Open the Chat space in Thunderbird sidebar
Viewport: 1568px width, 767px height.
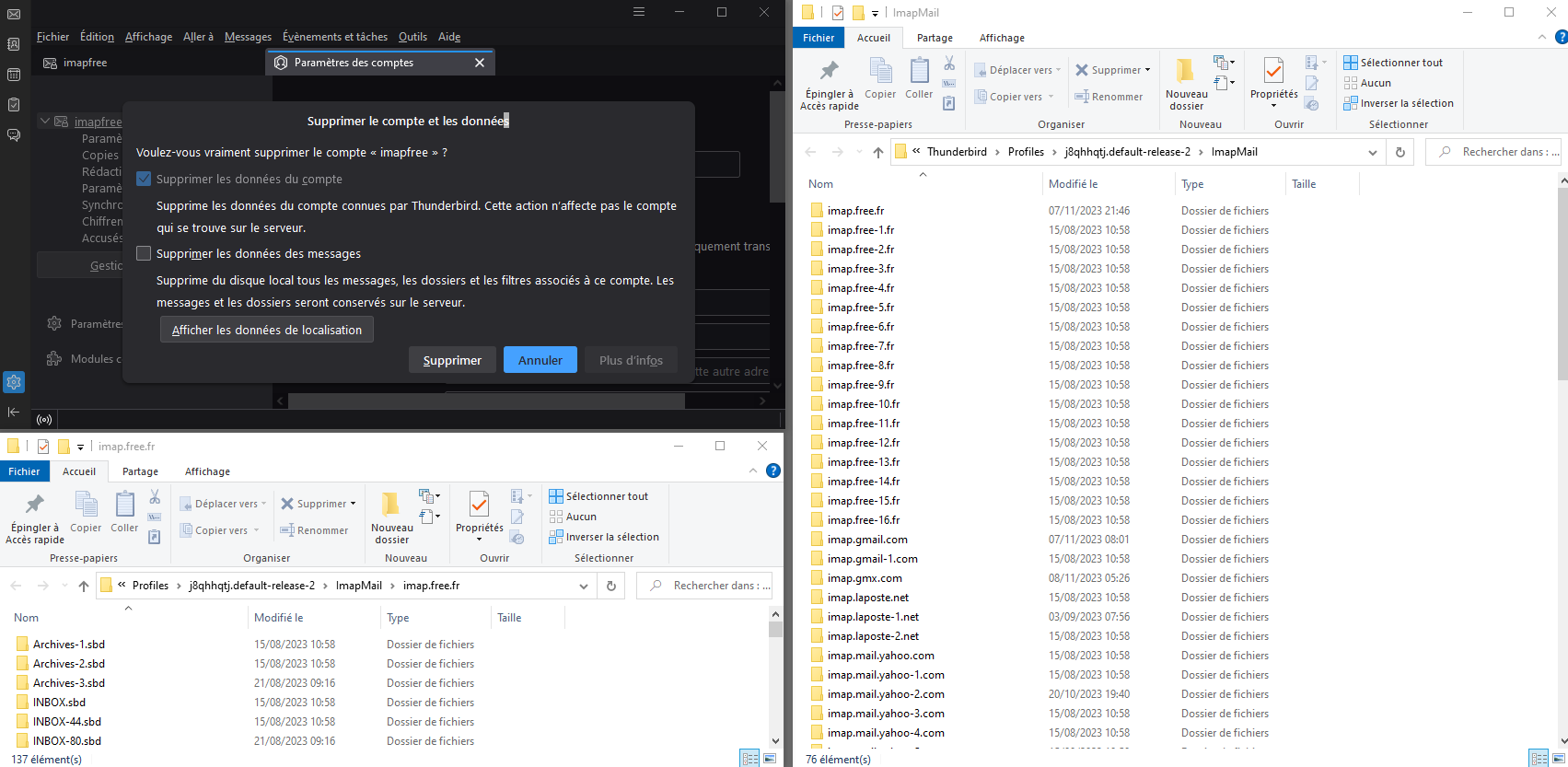click(x=14, y=135)
